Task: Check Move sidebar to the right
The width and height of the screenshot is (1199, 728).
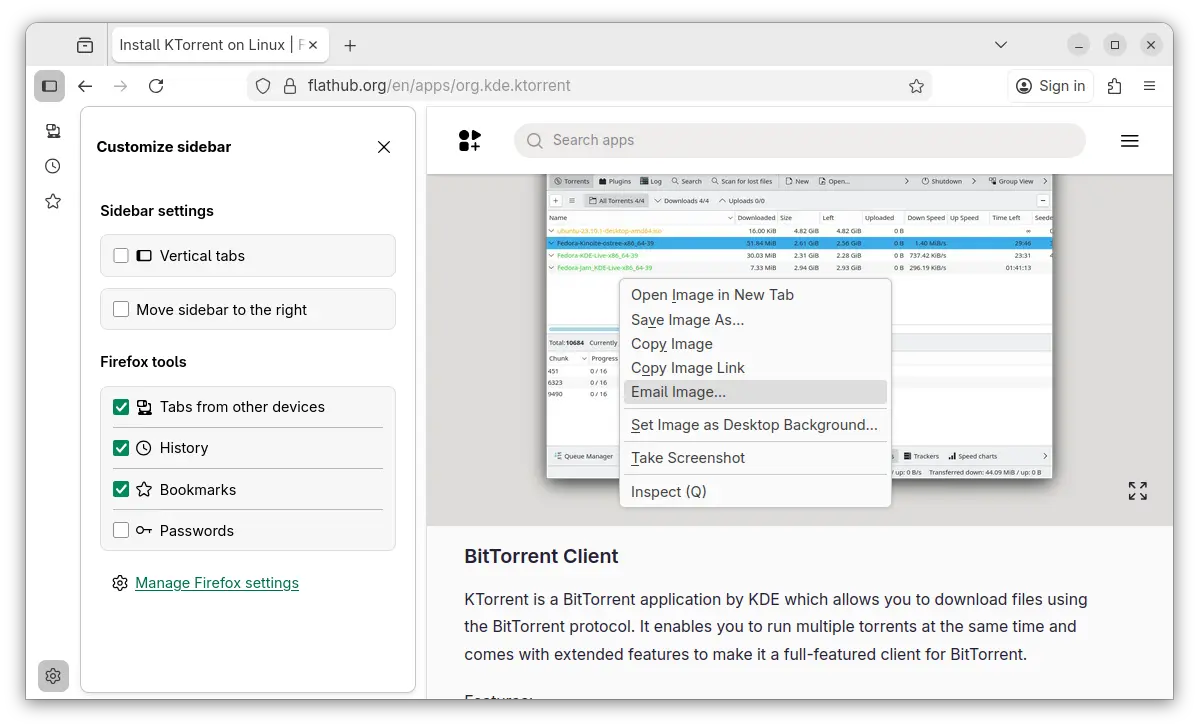Action: (x=121, y=310)
